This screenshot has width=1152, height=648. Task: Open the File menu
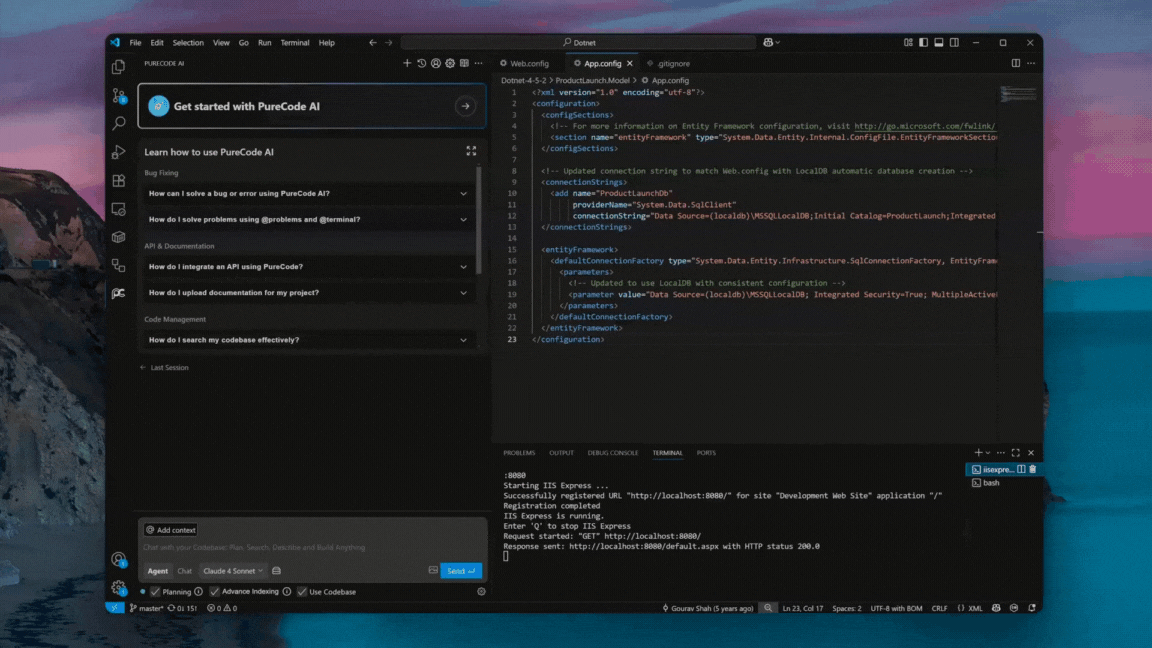click(x=135, y=43)
